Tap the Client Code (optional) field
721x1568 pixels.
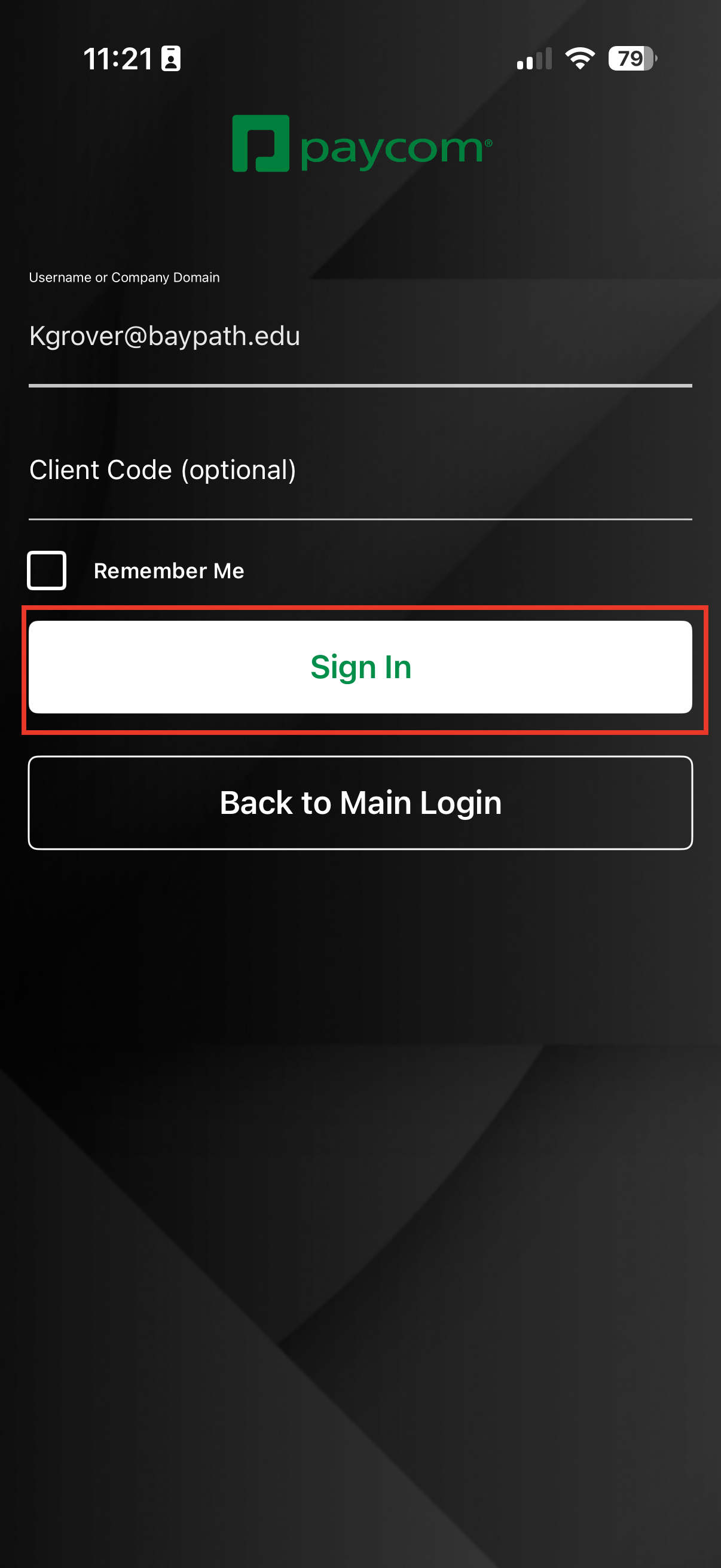[x=360, y=470]
